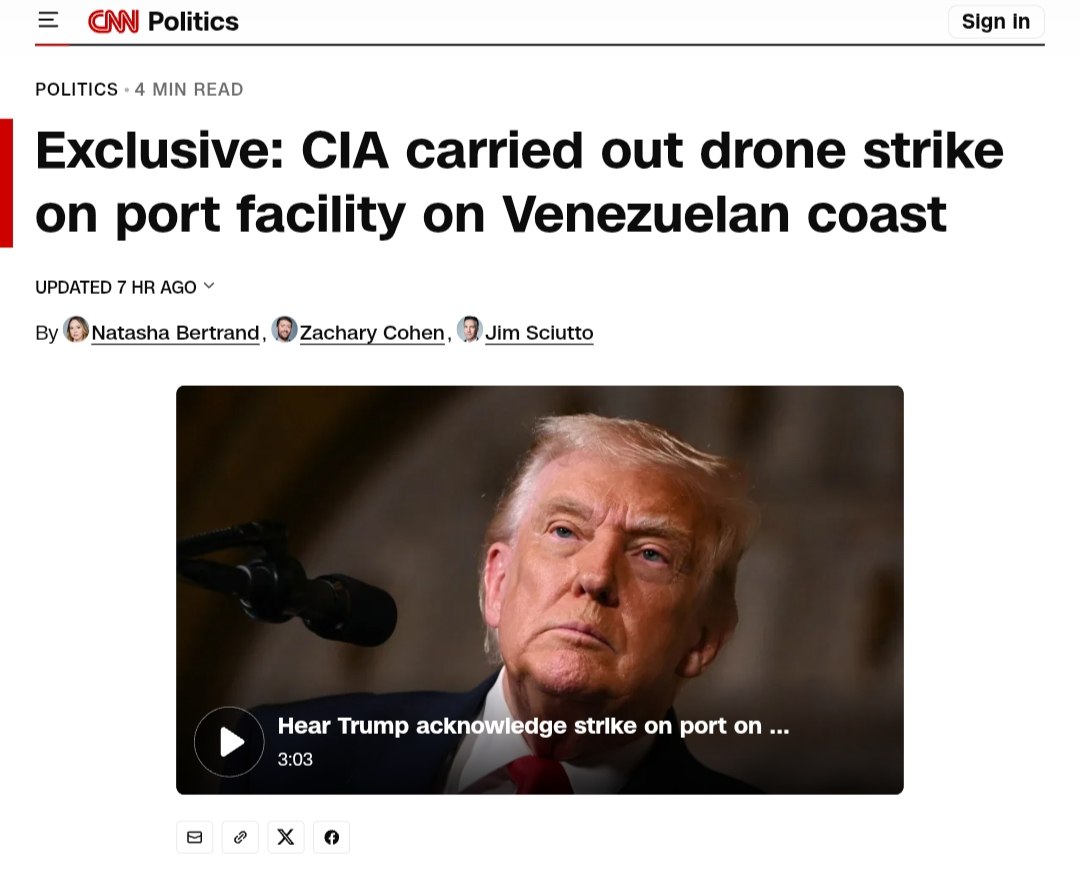Click Zachary Cohen's author avatar
The image size is (1080, 874).
click(x=285, y=330)
